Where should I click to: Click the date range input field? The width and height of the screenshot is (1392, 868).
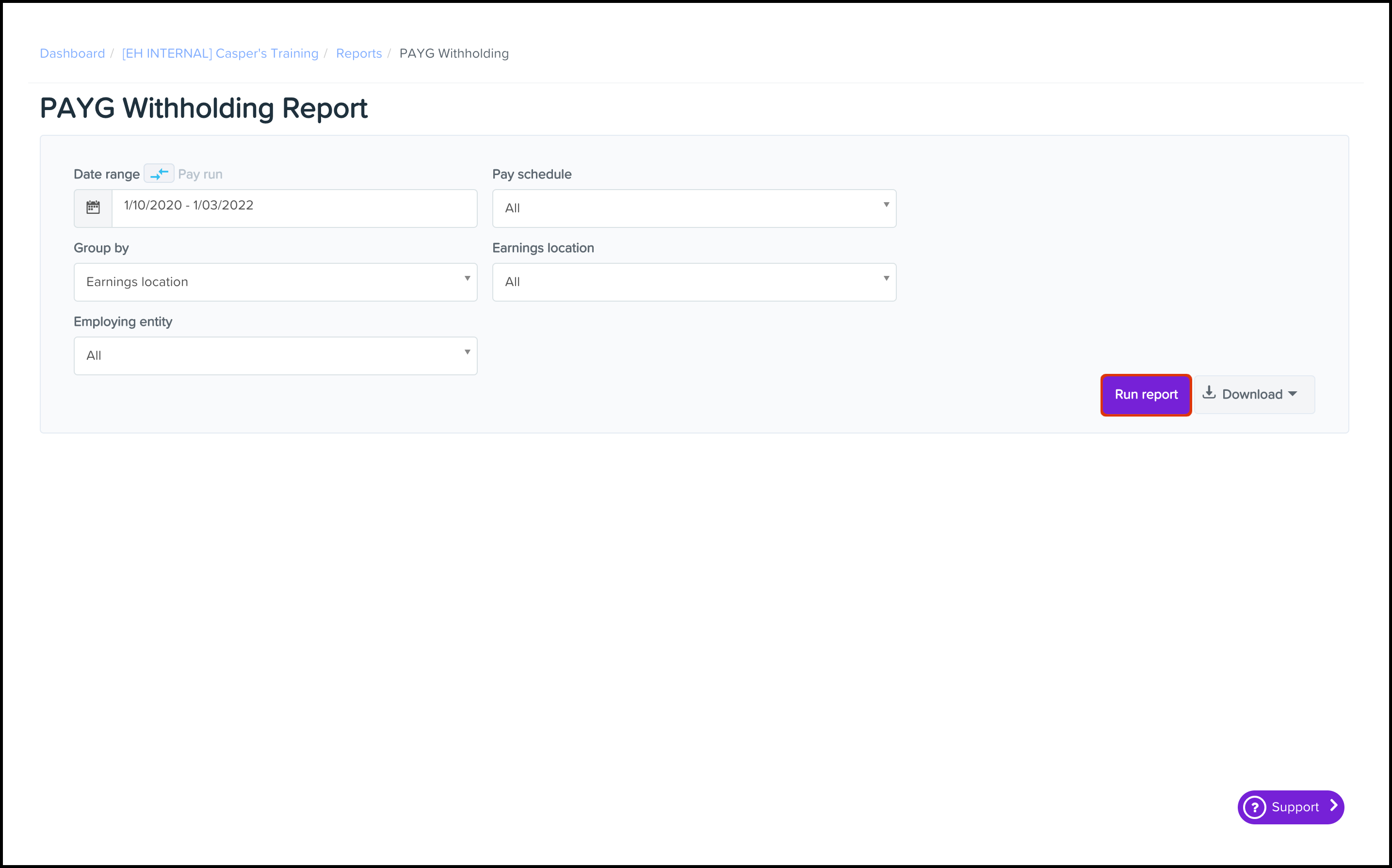tap(294, 206)
